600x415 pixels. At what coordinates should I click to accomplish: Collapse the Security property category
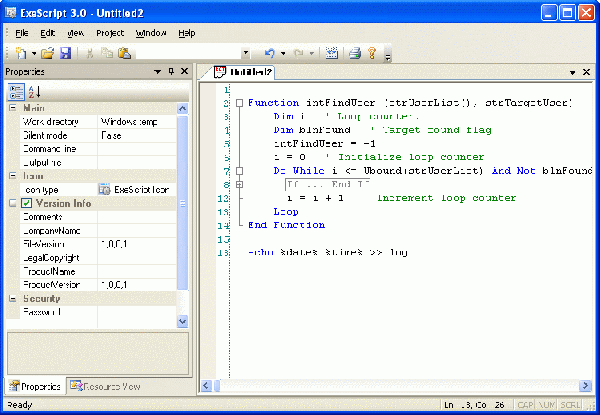(13, 298)
